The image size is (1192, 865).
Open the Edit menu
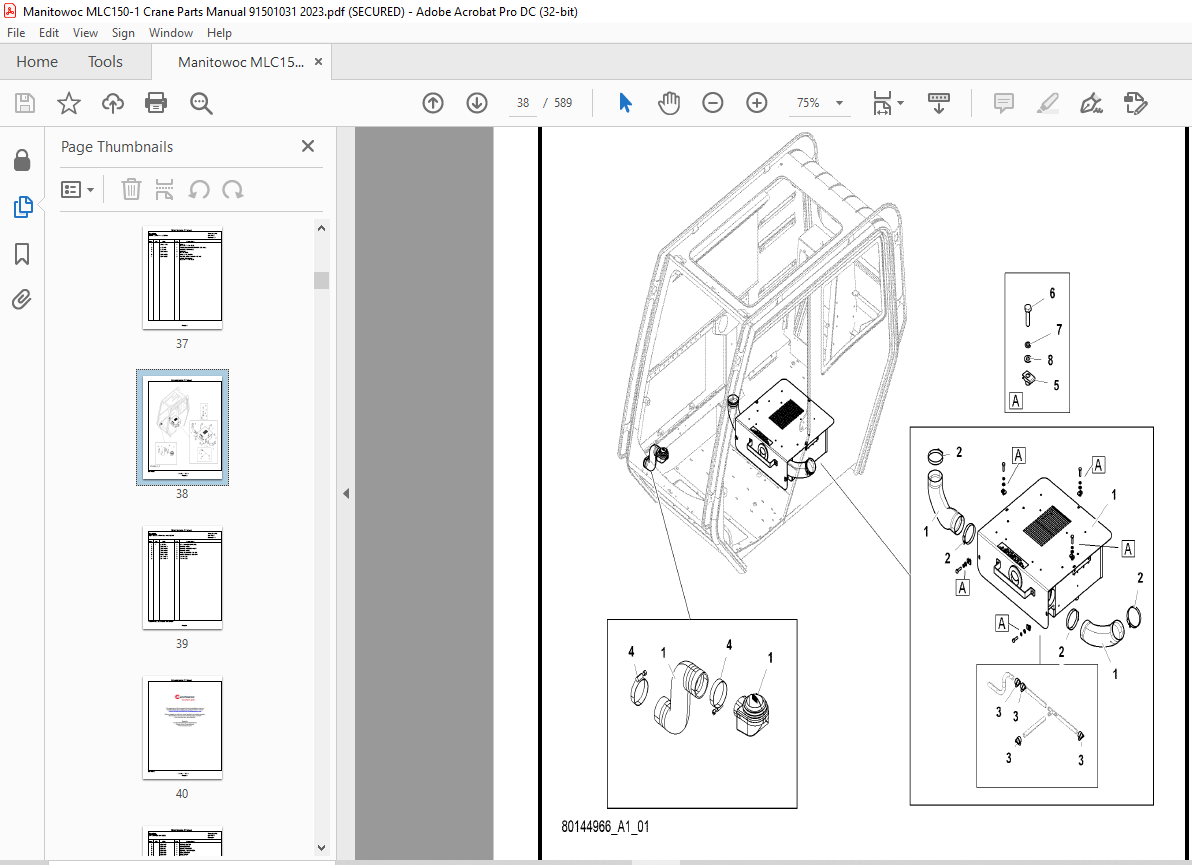point(49,33)
